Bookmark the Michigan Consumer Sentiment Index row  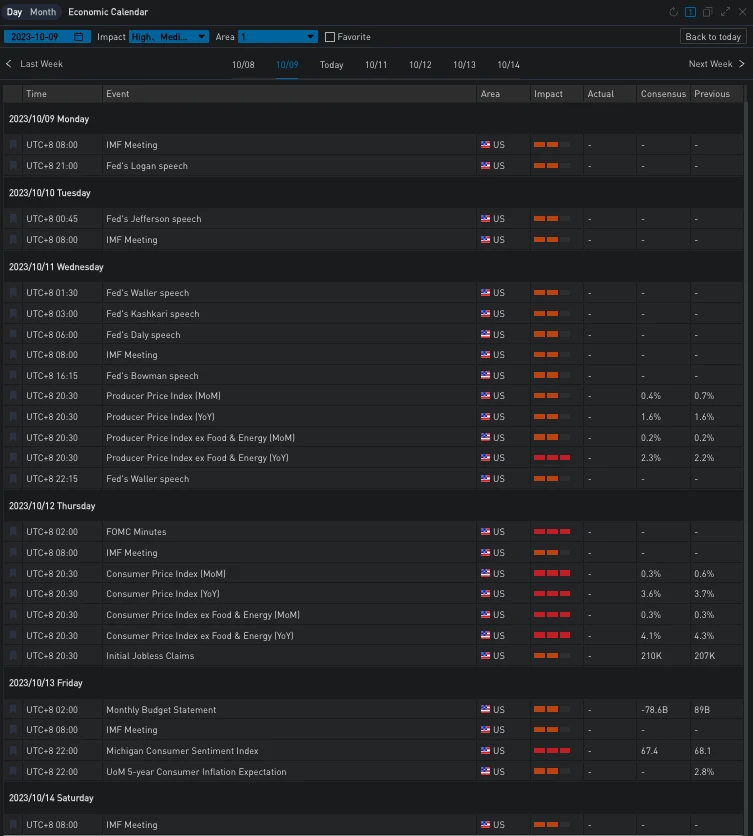click(x=13, y=751)
